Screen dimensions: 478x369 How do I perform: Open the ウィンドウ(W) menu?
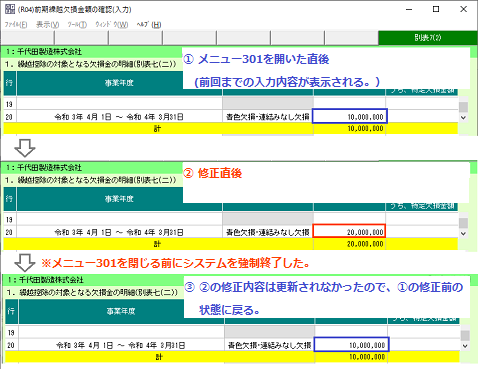[112, 25]
